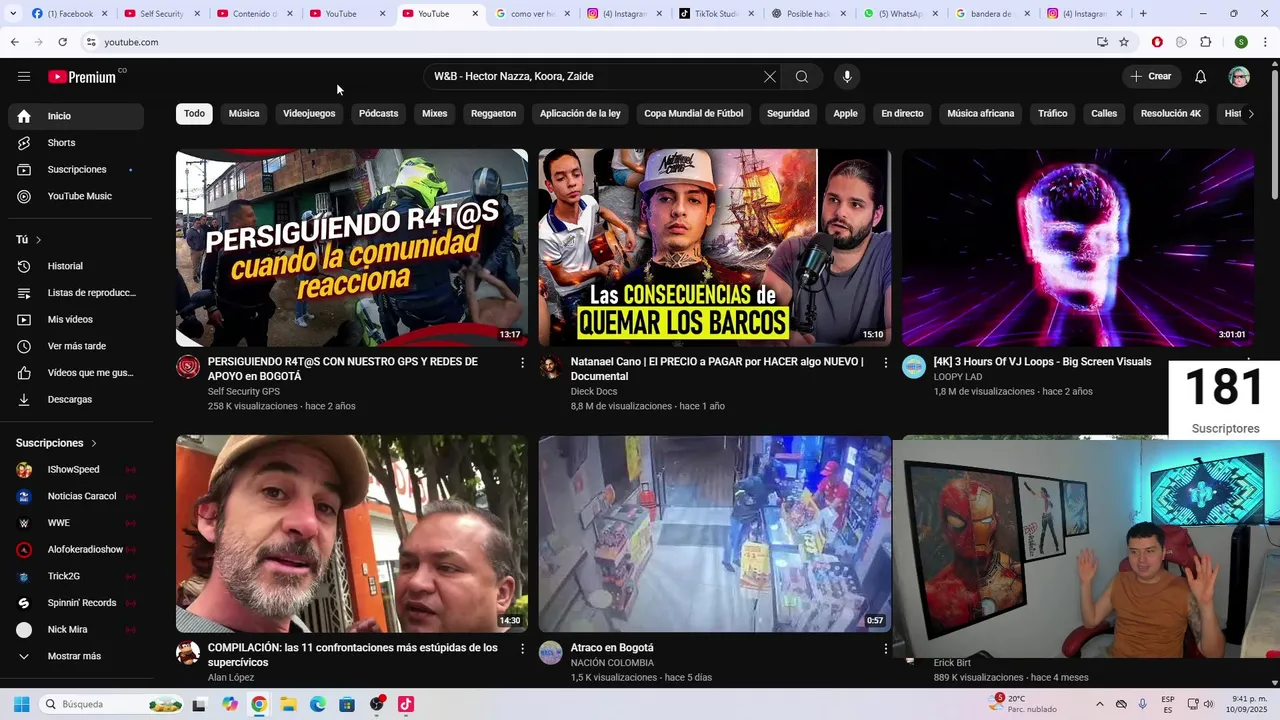1280x720 pixels.
Task: Start voice search with the microphone
Action: click(x=847, y=77)
